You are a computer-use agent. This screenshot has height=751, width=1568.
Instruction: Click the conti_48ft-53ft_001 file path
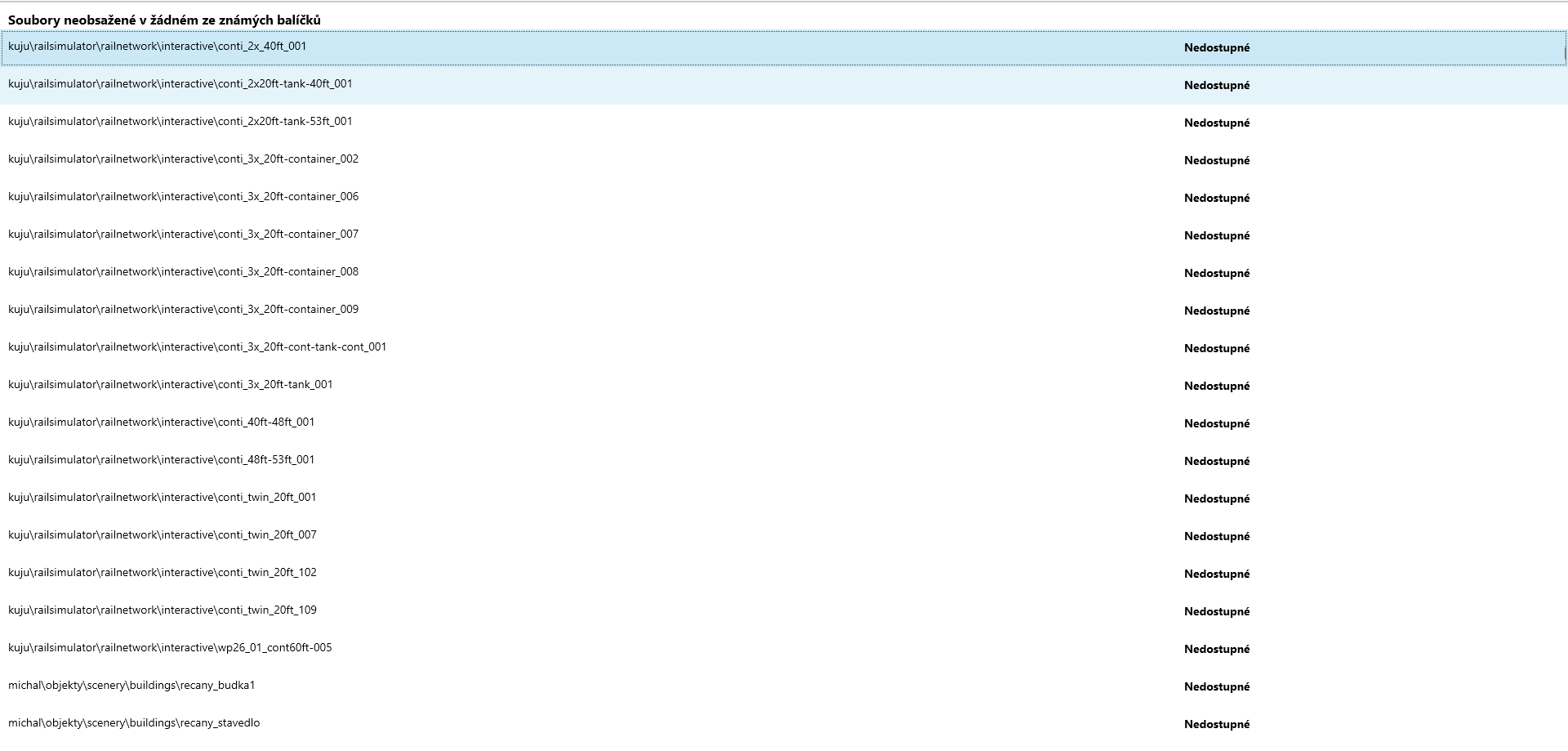pyautogui.click(x=161, y=460)
